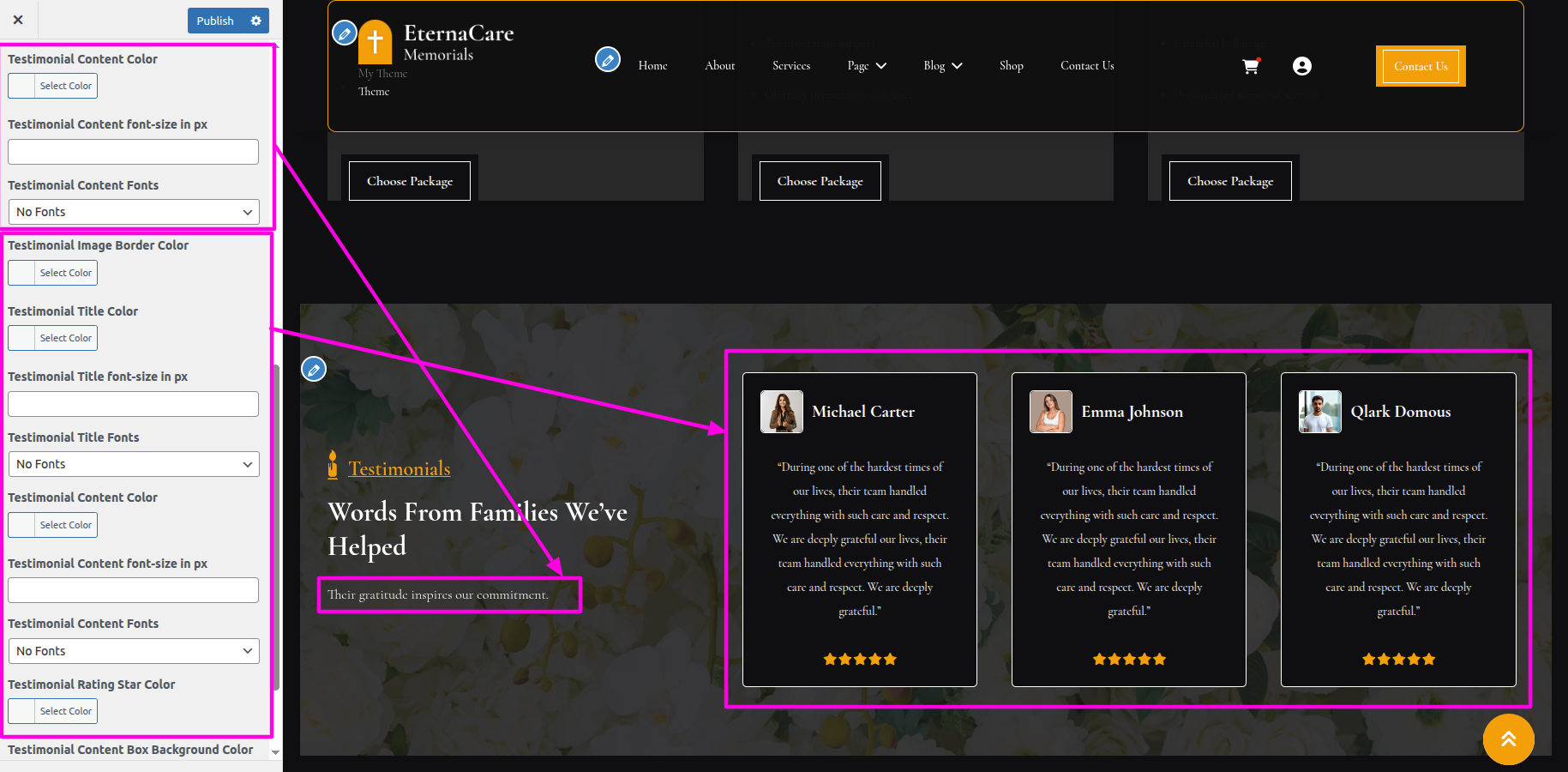
Task: Click the edit pencil beside the site logo
Action: click(345, 33)
